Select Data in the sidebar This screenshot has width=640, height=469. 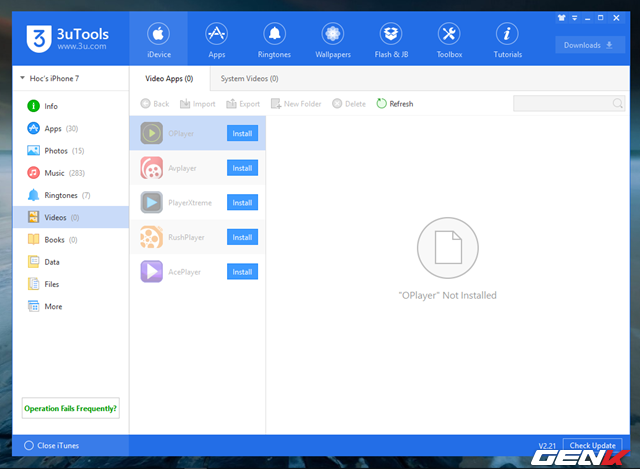(x=71, y=262)
